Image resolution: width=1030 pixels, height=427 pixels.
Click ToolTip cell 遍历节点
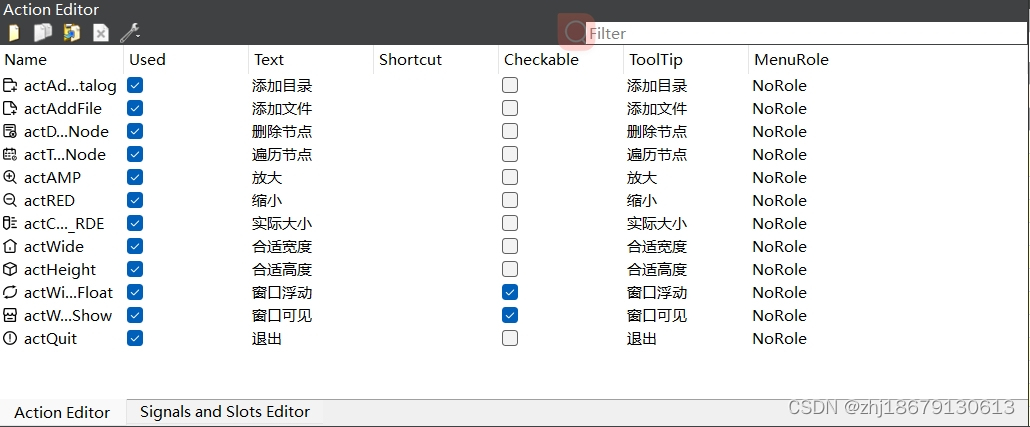657,154
